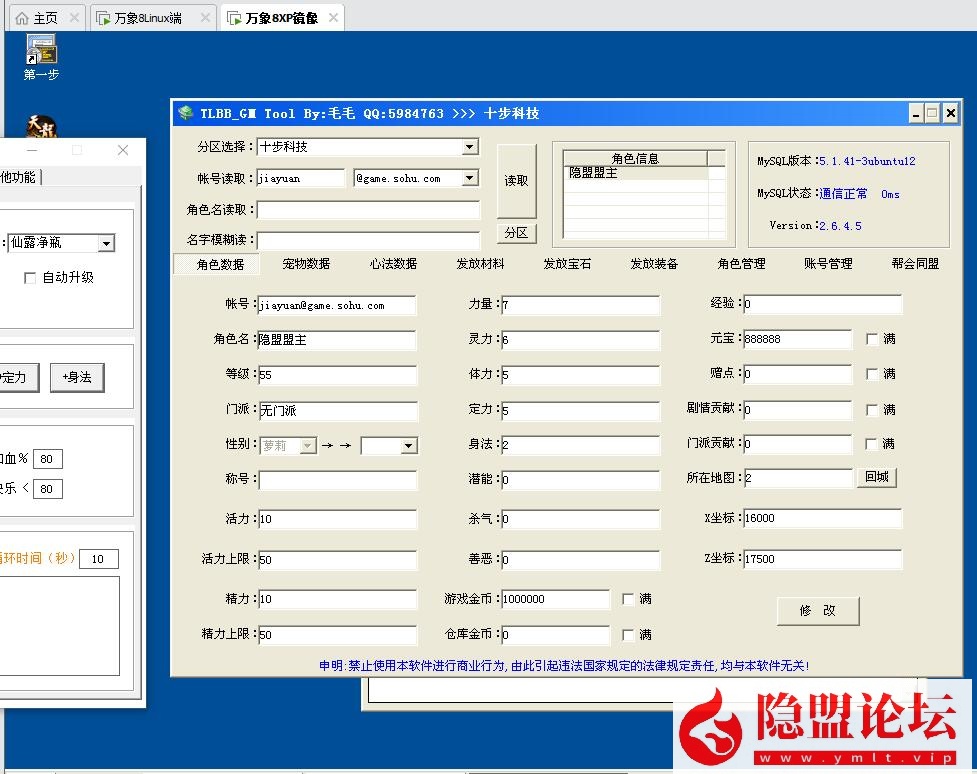977x774 pixels.
Task: Click the 回城 button next to 所在地图
Action: (x=877, y=477)
